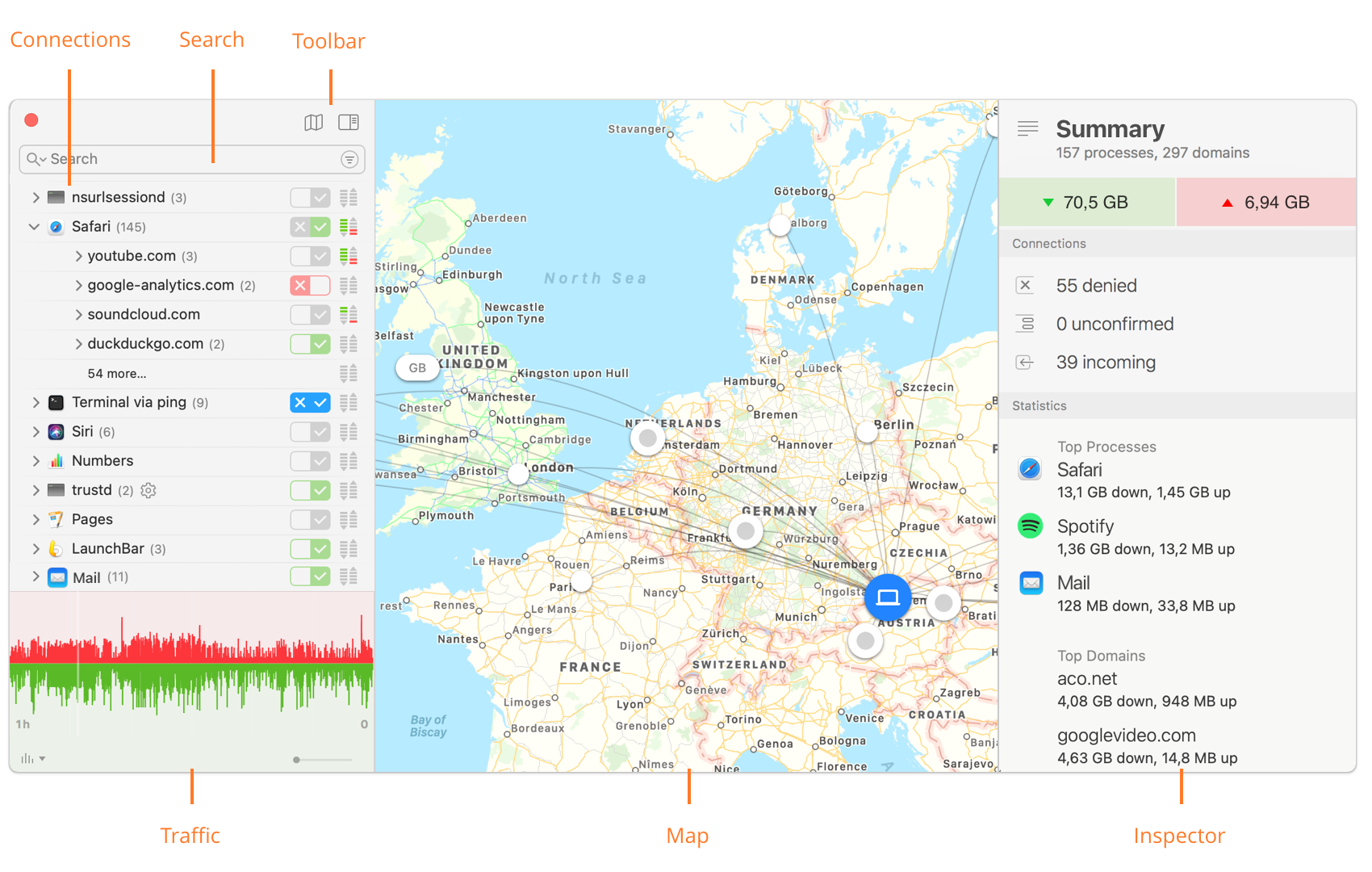
Task: Click the traffic meter icon for Terminal via ping
Action: [x=349, y=402]
